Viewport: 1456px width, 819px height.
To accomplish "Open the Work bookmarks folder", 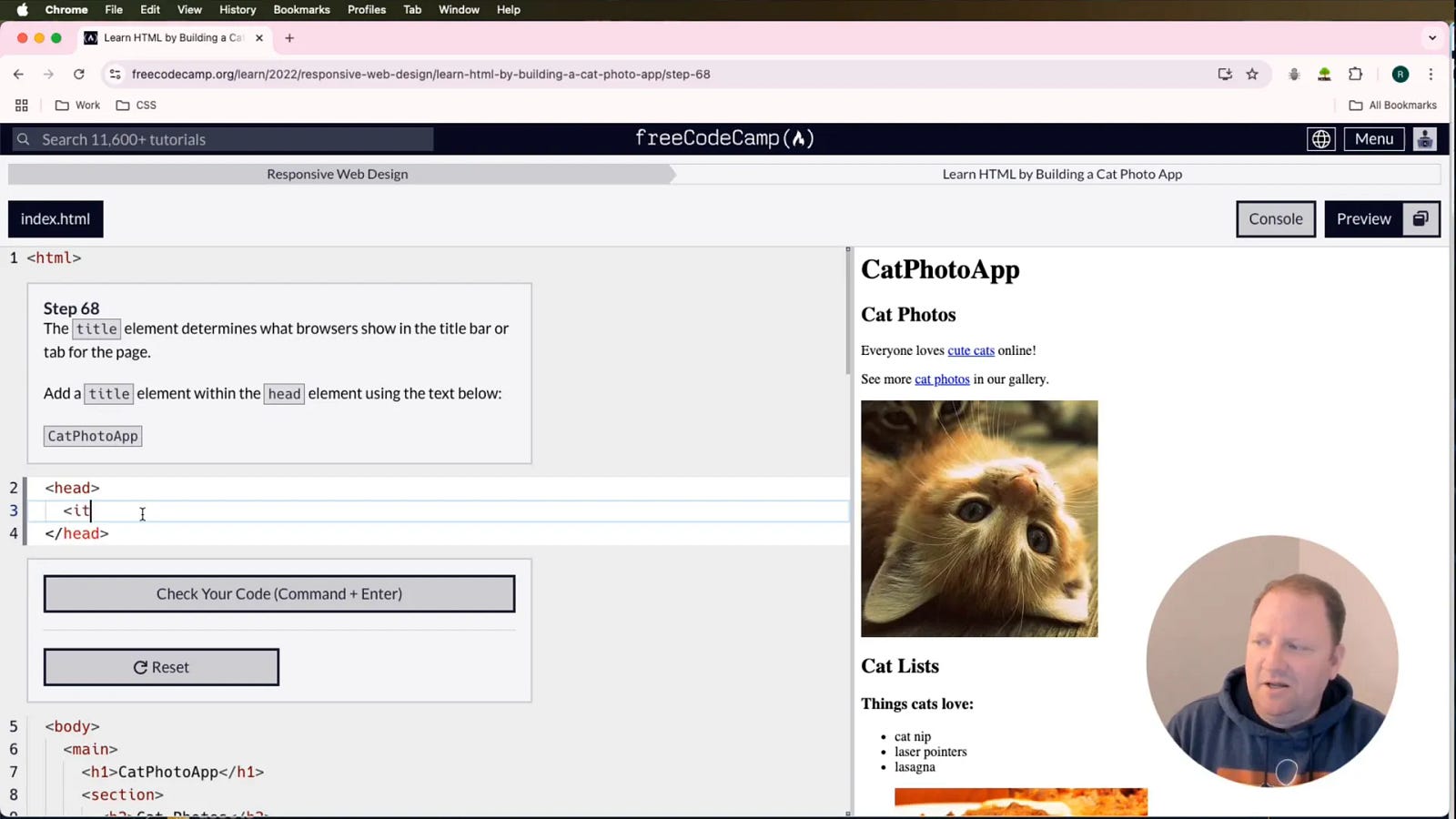I will 78,105.
